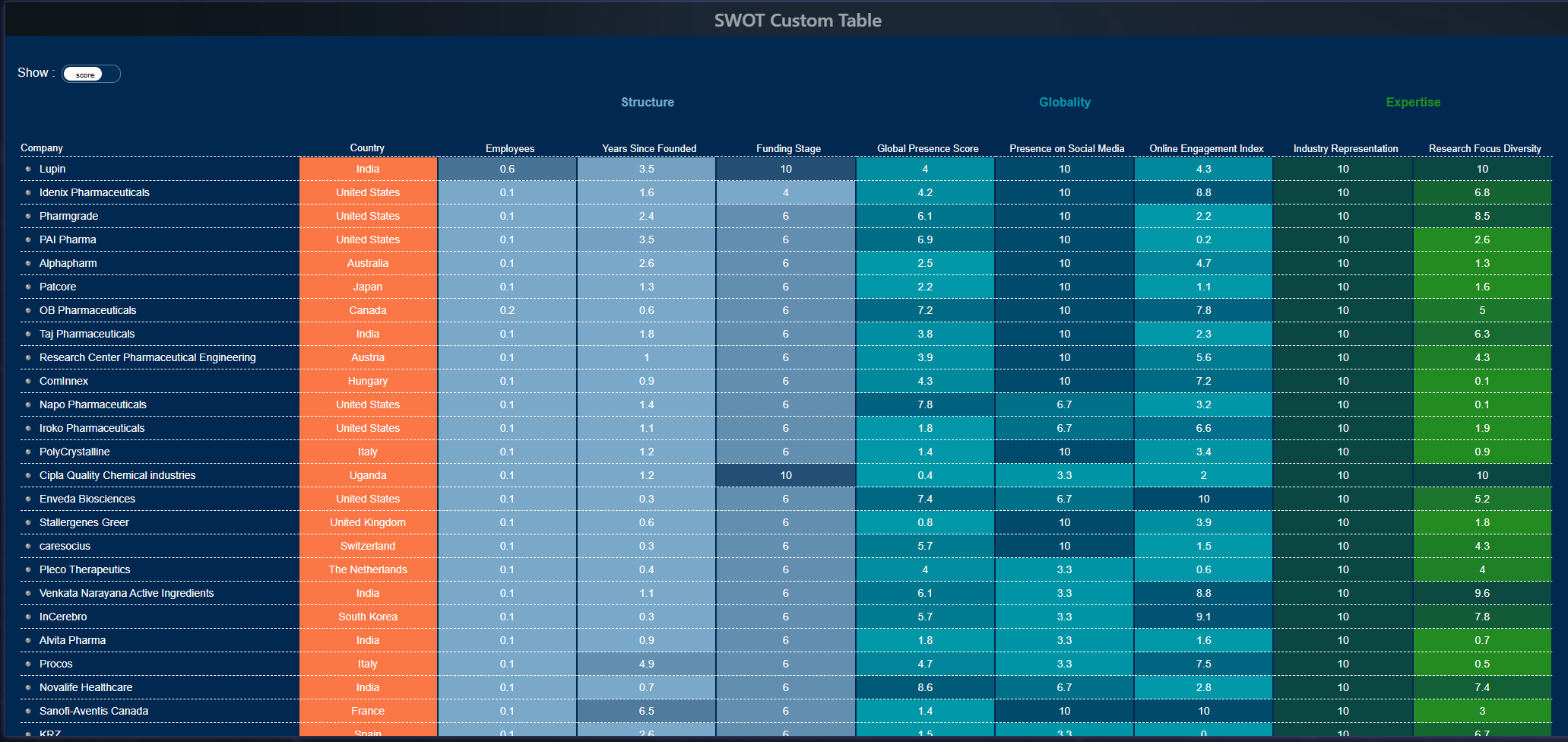Click the Years Since Founded column header

pos(648,148)
